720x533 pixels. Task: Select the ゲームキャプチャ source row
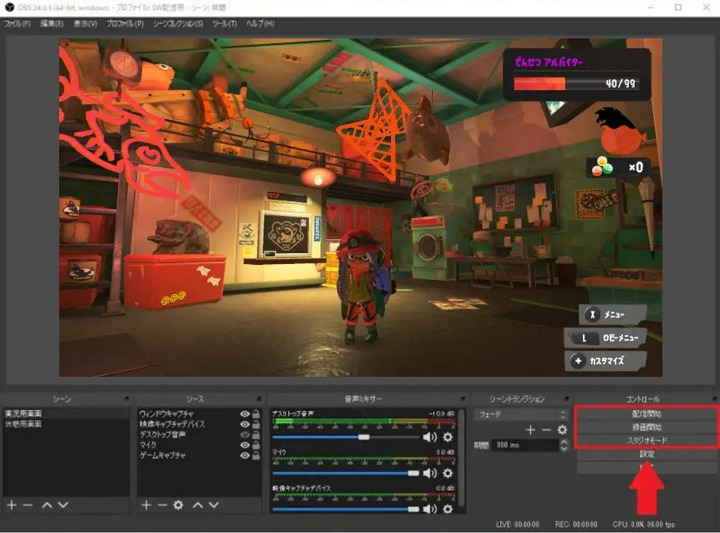click(199, 455)
